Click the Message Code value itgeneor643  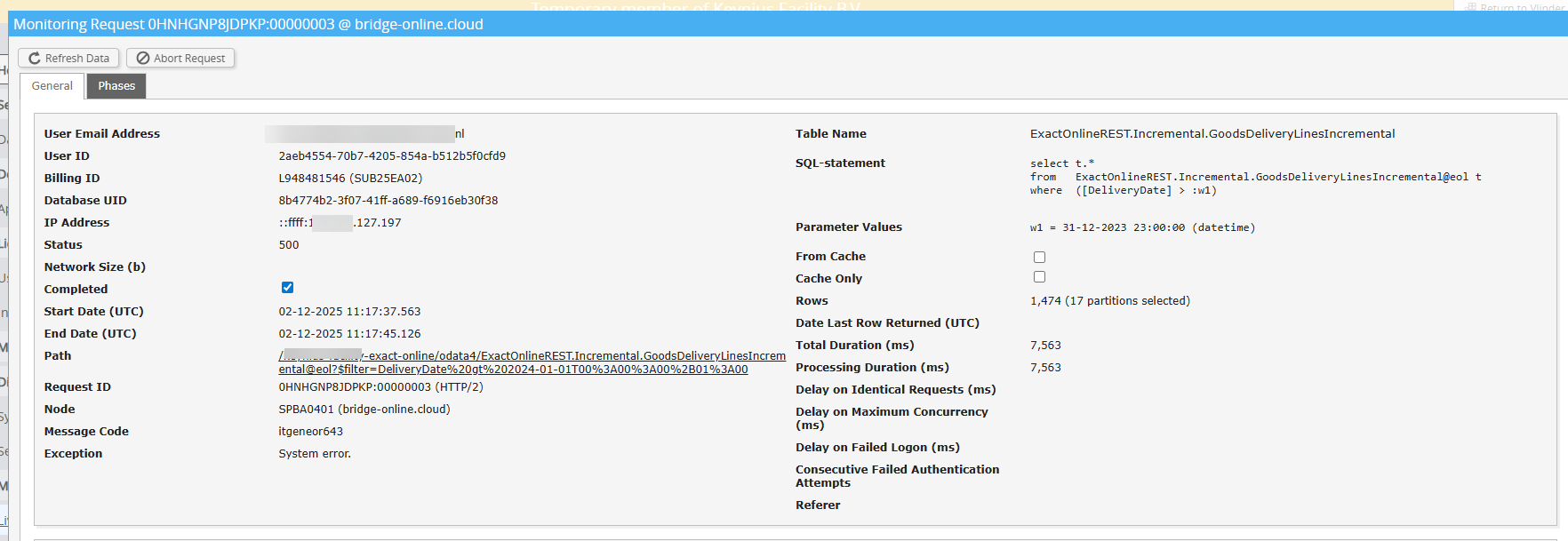click(310, 432)
